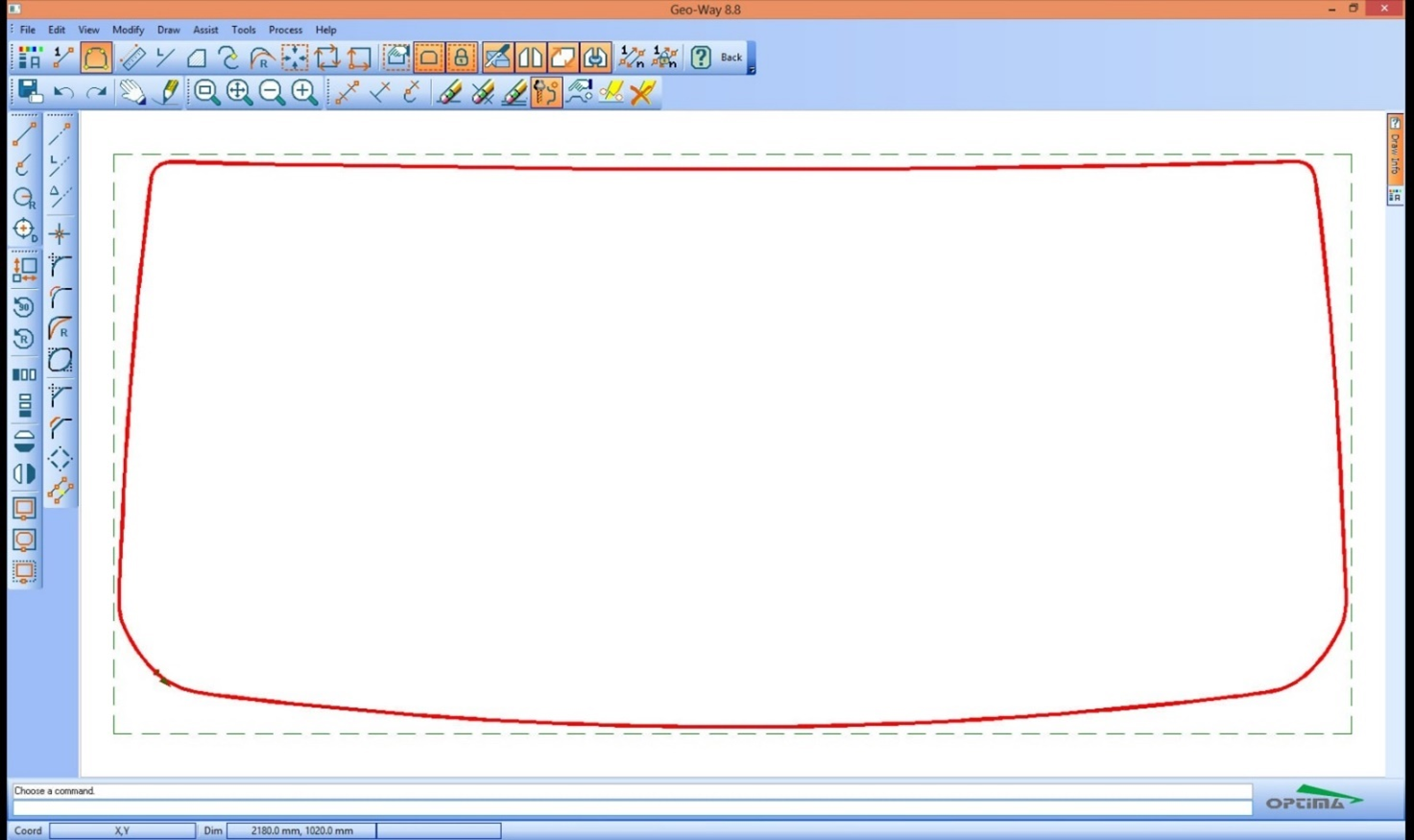
Task: Toggle the padlock lock icon
Action: click(462, 58)
